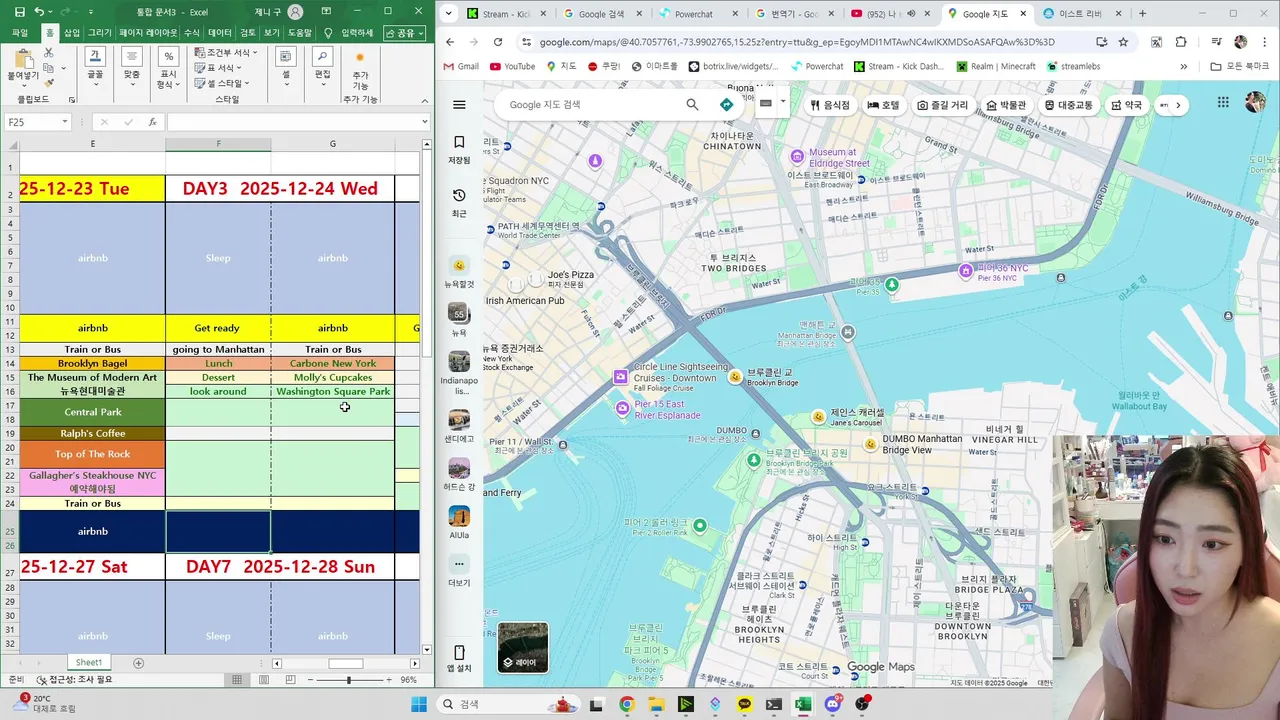
Task: Insert function using the fx icon
Action: [152, 122]
